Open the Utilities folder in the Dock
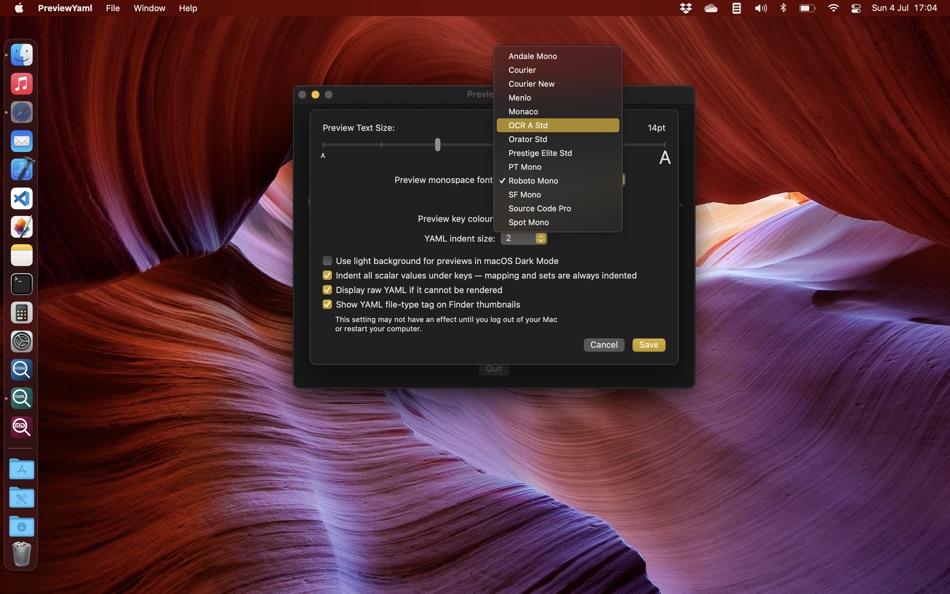This screenshot has width=950, height=594. pos(22,498)
